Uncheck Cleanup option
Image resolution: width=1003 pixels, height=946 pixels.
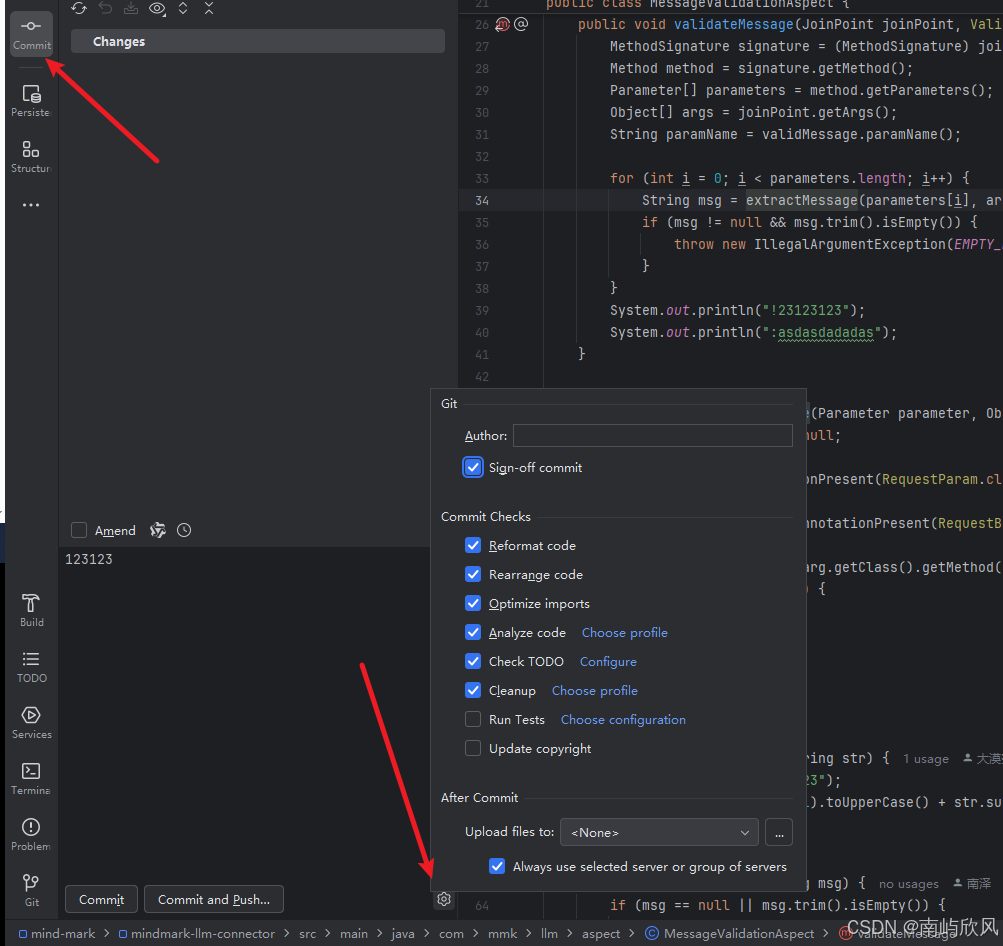[473, 690]
